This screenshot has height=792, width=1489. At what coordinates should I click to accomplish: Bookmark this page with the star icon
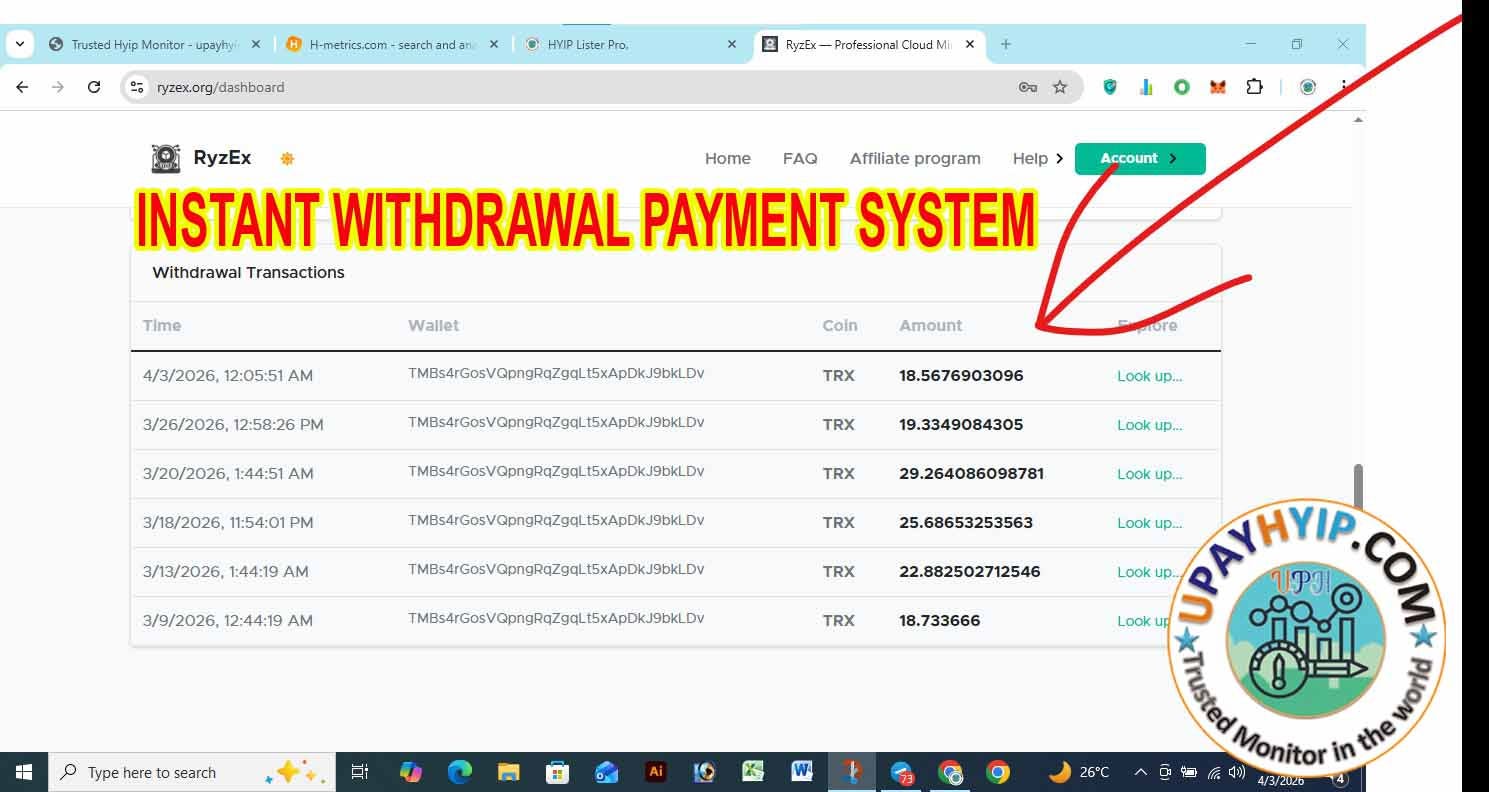1060,87
